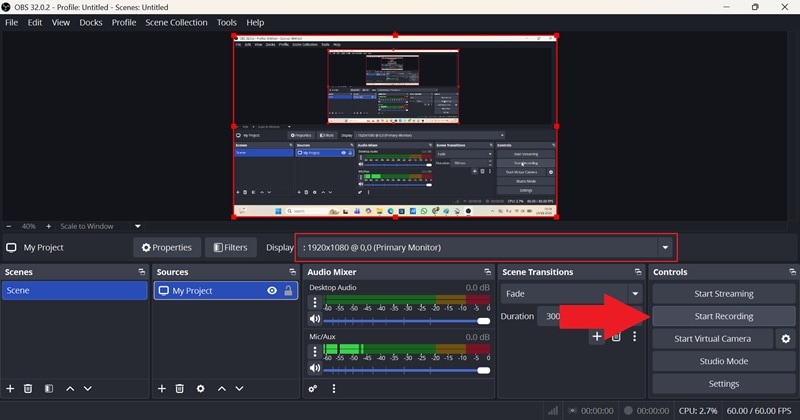Click the 60.00 / 60.00 FPS status text

pos(759,411)
